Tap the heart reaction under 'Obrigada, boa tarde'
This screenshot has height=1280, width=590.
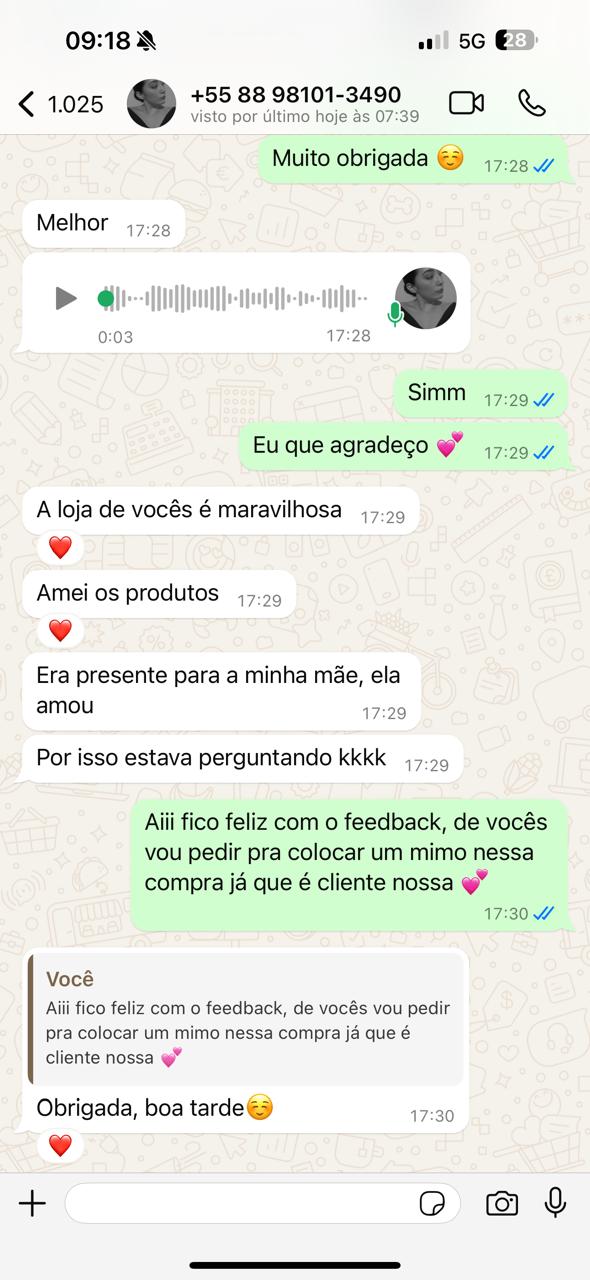click(60, 1145)
